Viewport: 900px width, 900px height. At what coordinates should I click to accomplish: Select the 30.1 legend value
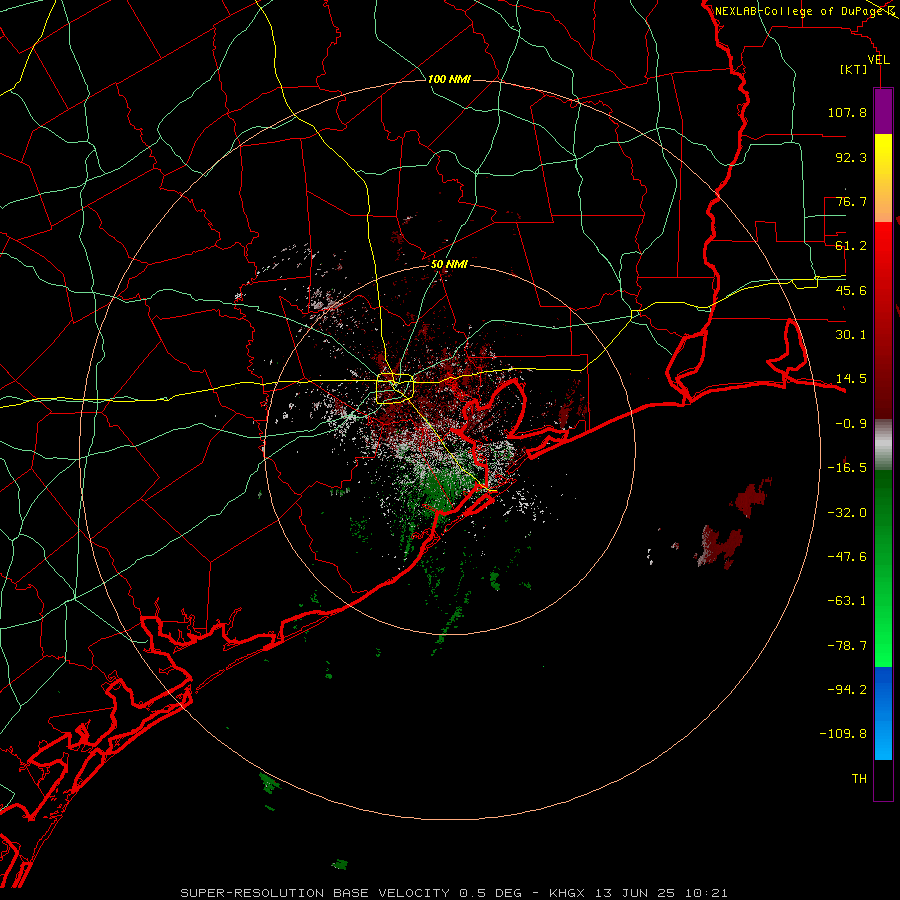pyautogui.click(x=851, y=335)
